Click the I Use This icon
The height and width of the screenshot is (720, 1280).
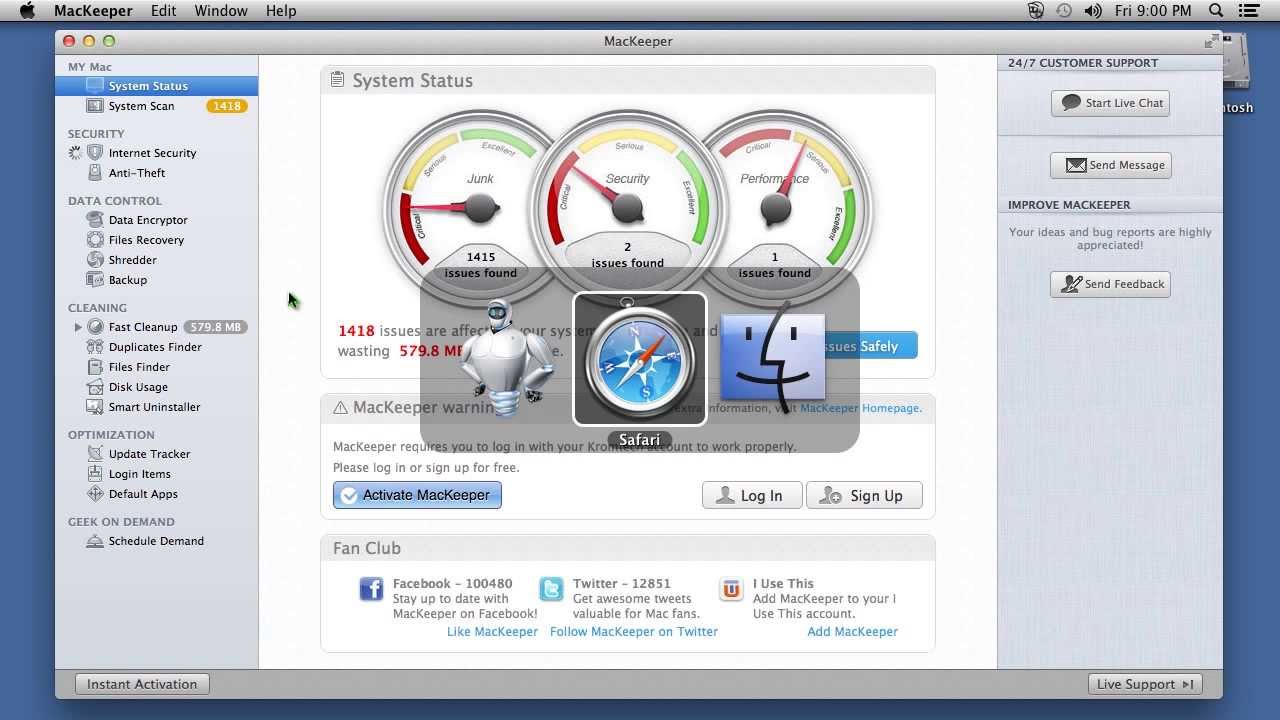(731, 589)
